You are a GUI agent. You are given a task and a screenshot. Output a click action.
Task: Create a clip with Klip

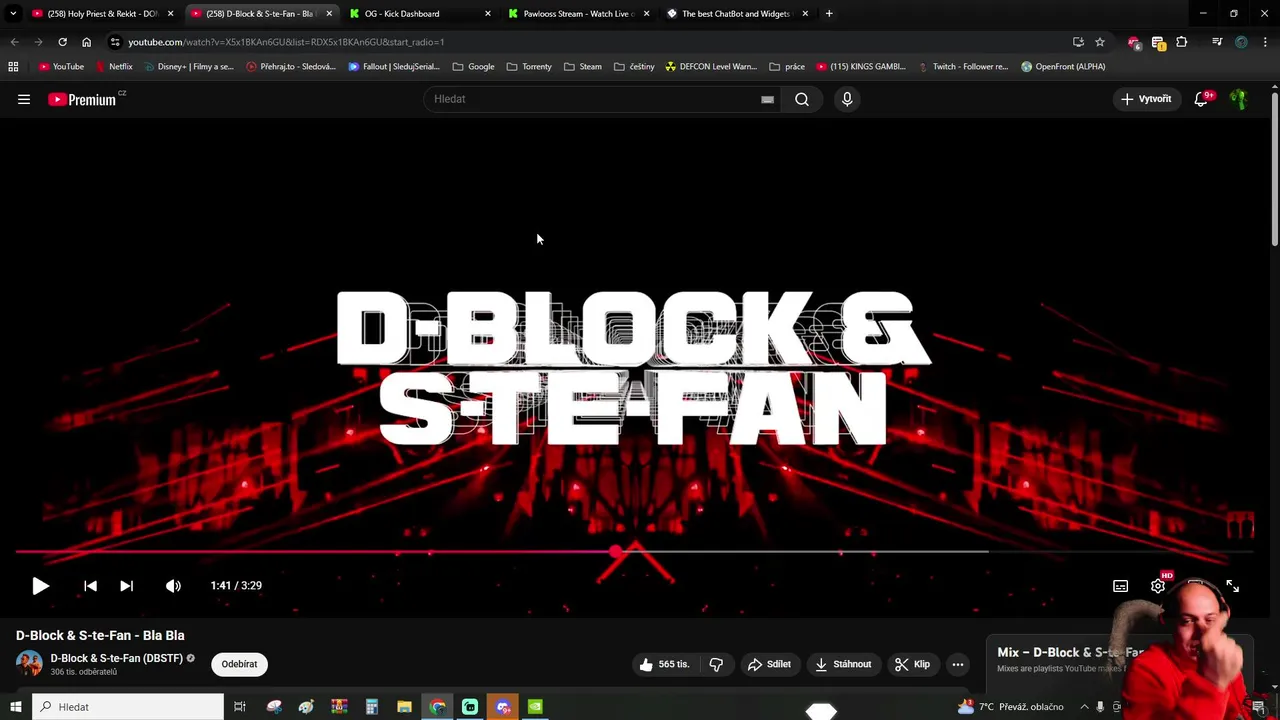(x=912, y=664)
